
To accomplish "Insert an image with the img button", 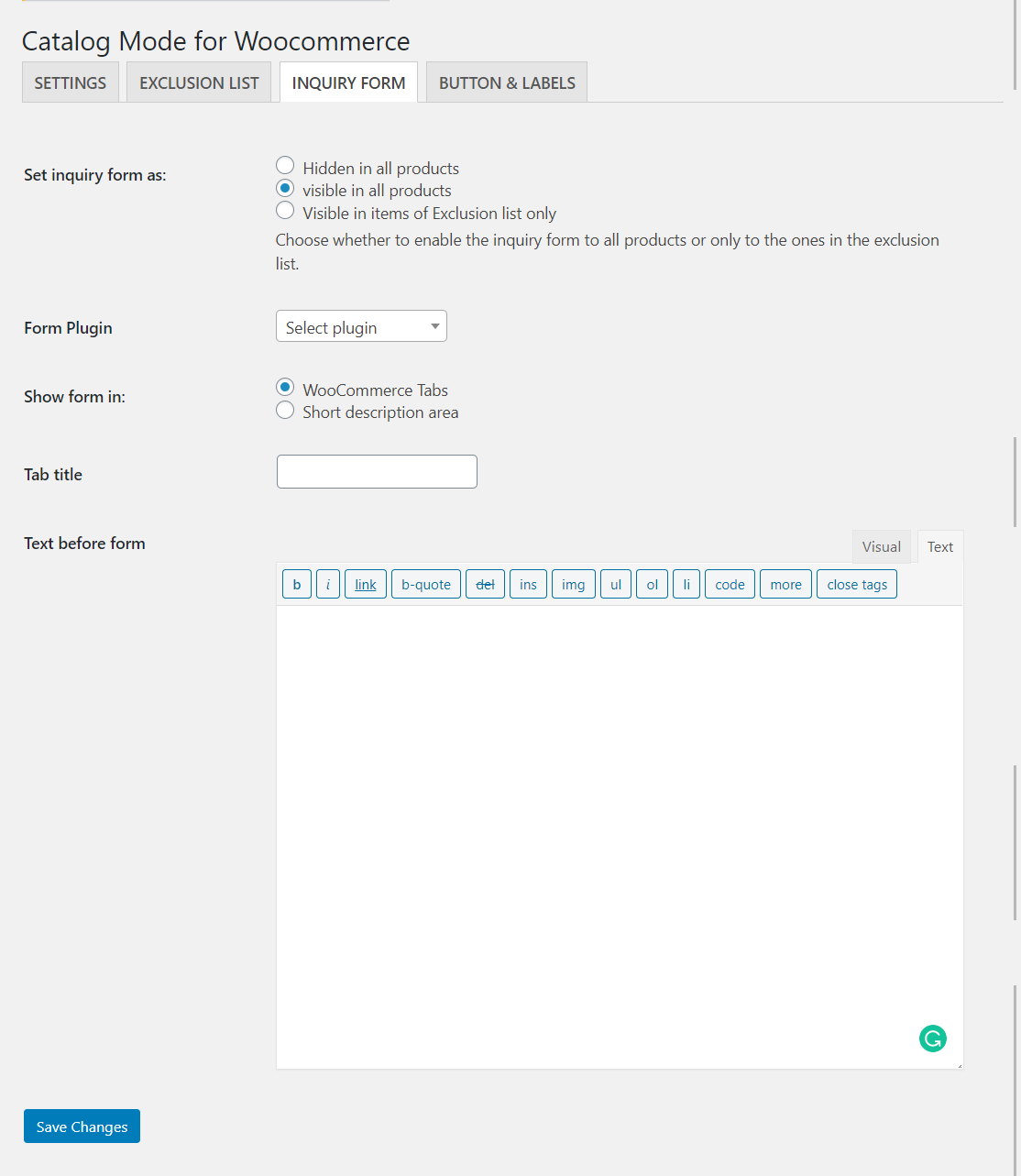I will (x=573, y=584).
